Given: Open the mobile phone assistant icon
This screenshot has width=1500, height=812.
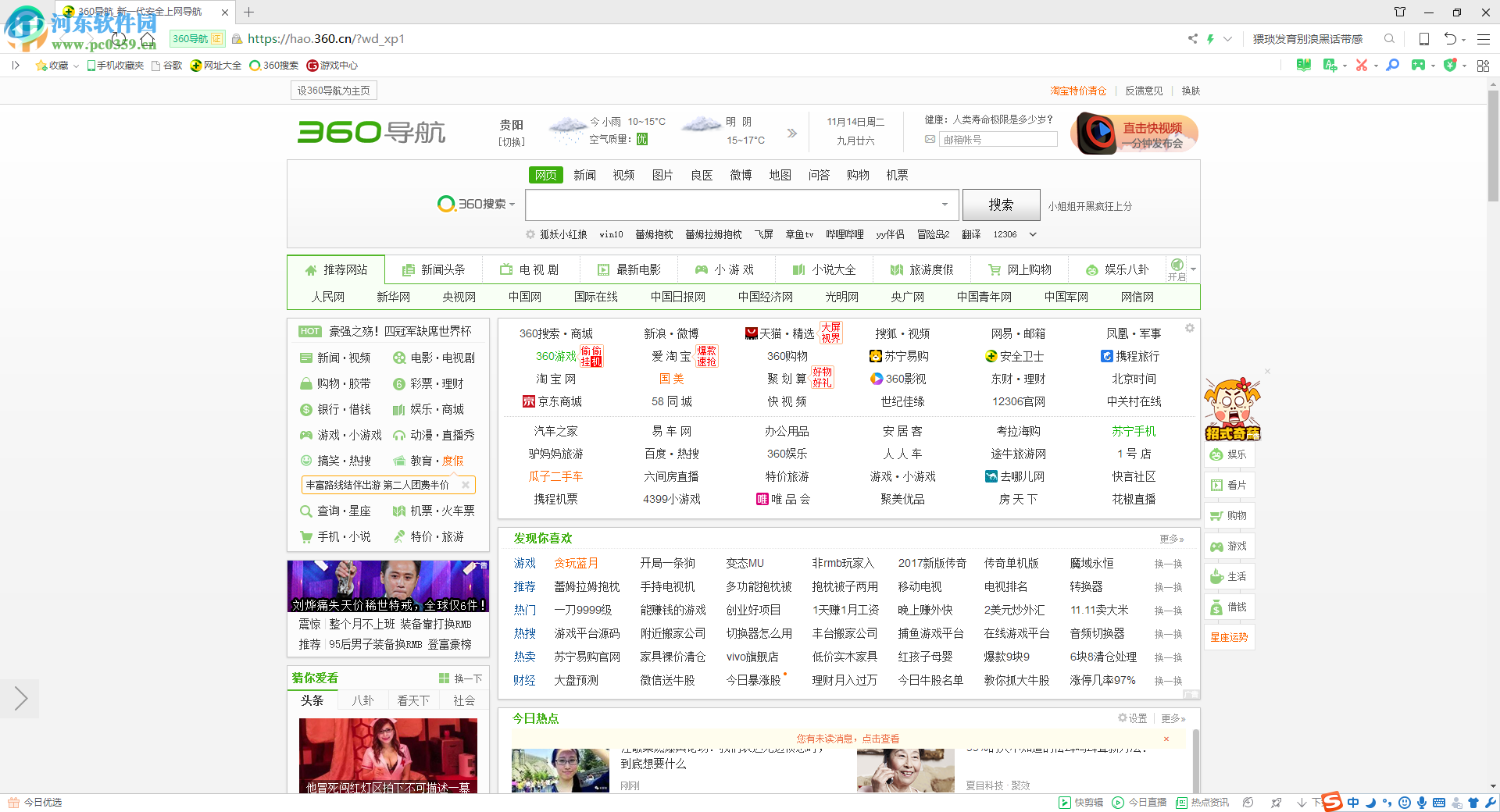Looking at the screenshot, I should [1424, 38].
